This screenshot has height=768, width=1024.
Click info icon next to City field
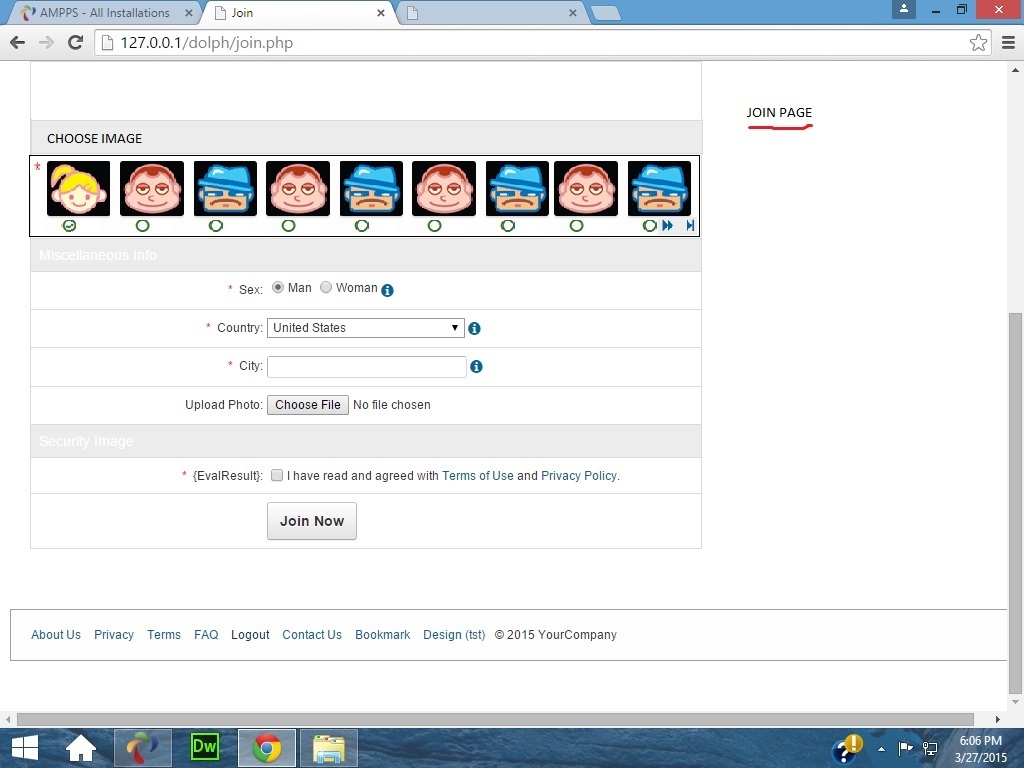point(476,366)
